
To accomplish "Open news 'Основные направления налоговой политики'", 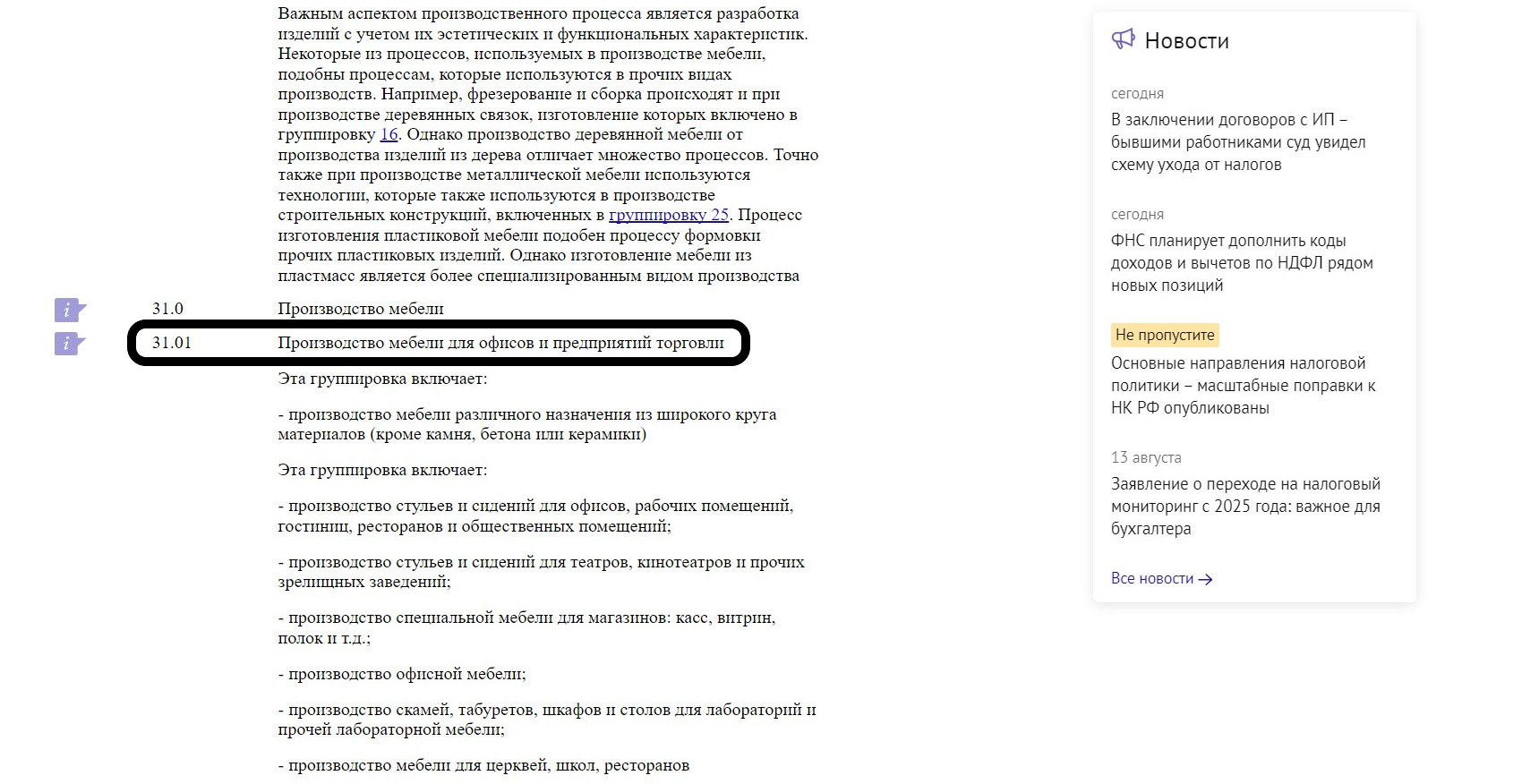I will 1243,386.
